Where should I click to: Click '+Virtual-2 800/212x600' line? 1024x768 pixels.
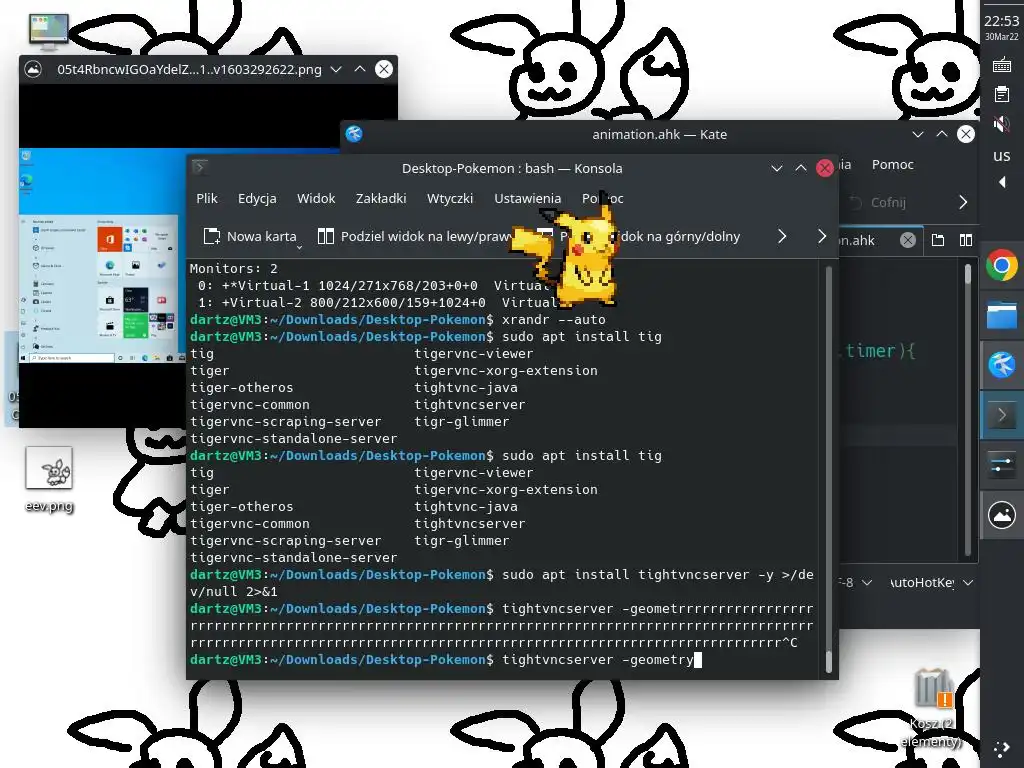pos(353,302)
